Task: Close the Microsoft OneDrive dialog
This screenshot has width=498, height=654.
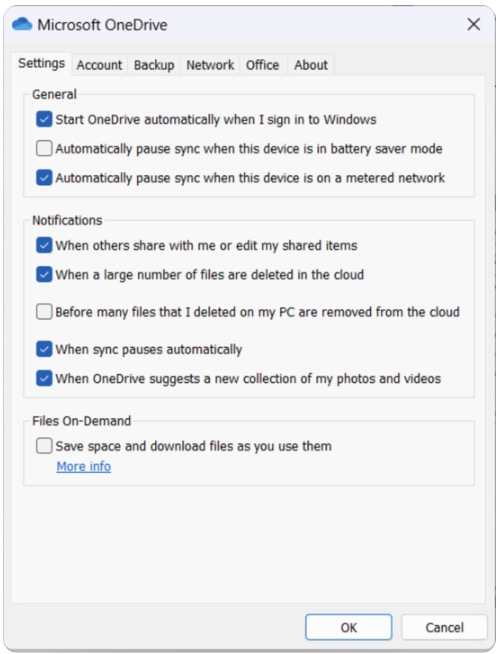Action: coord(473,24)
